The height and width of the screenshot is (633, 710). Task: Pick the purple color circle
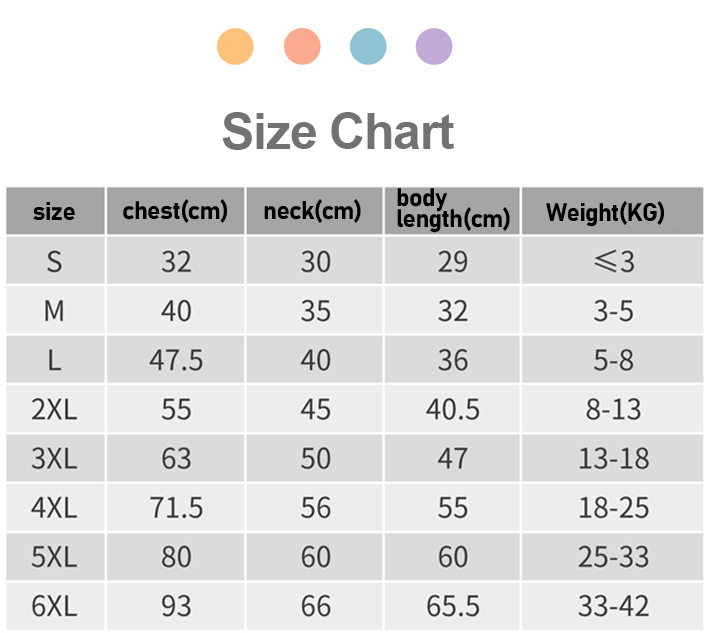434,47
